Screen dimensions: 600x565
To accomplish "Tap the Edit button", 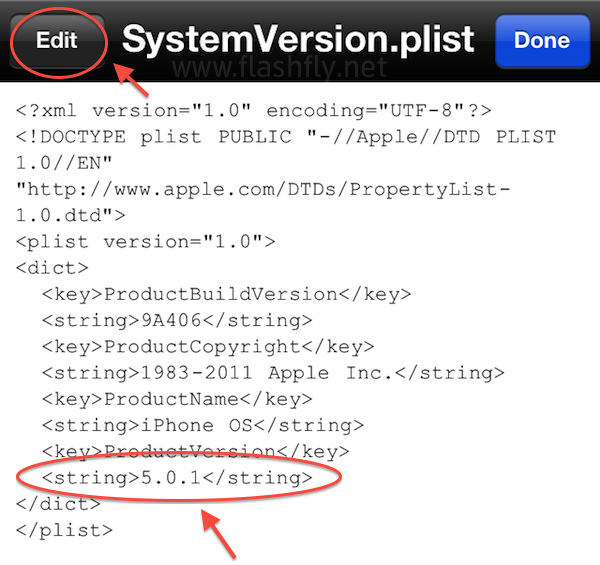I will coord(57,41).
